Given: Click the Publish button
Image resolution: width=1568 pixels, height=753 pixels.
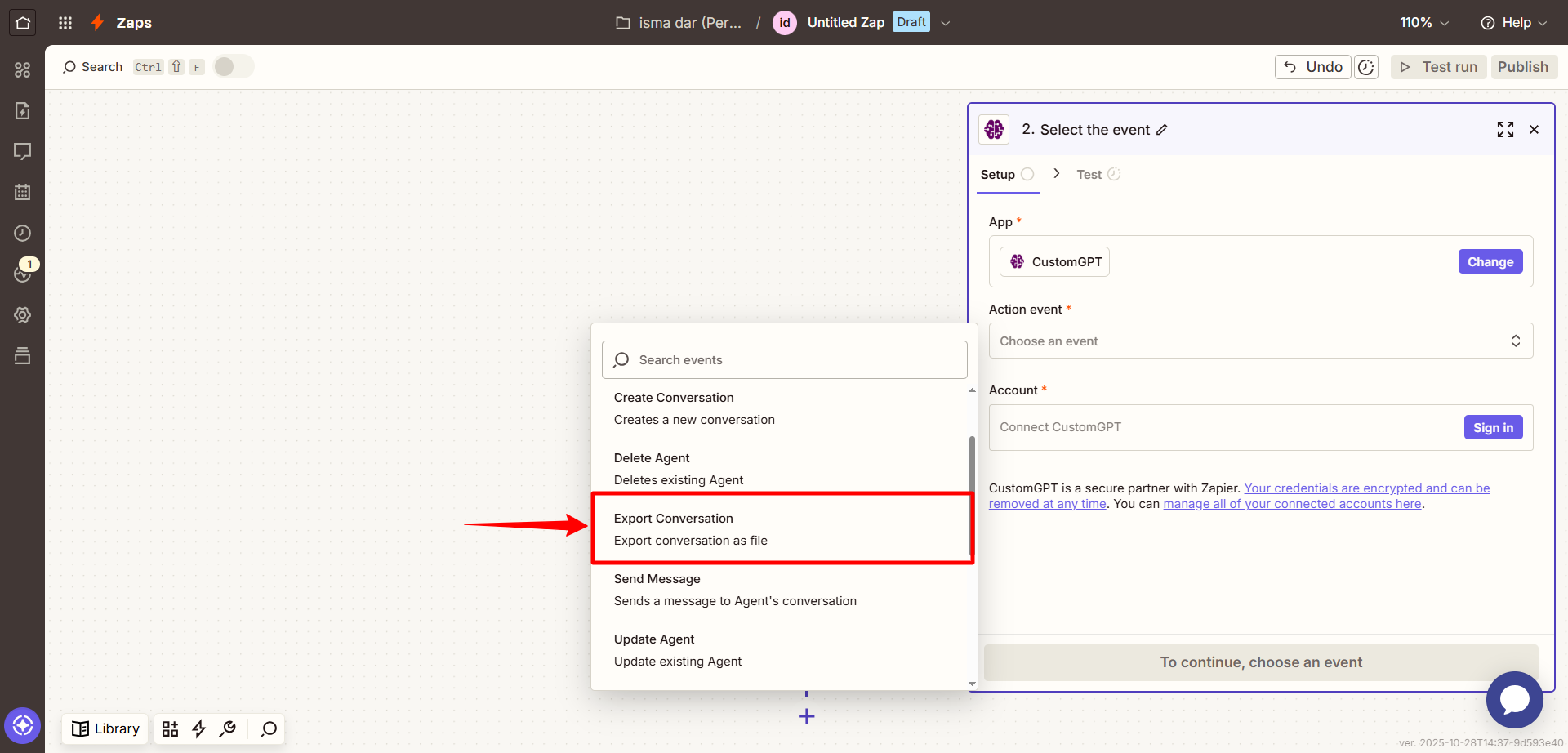Looking at the screenshot, I should [x=1523, y=67].
